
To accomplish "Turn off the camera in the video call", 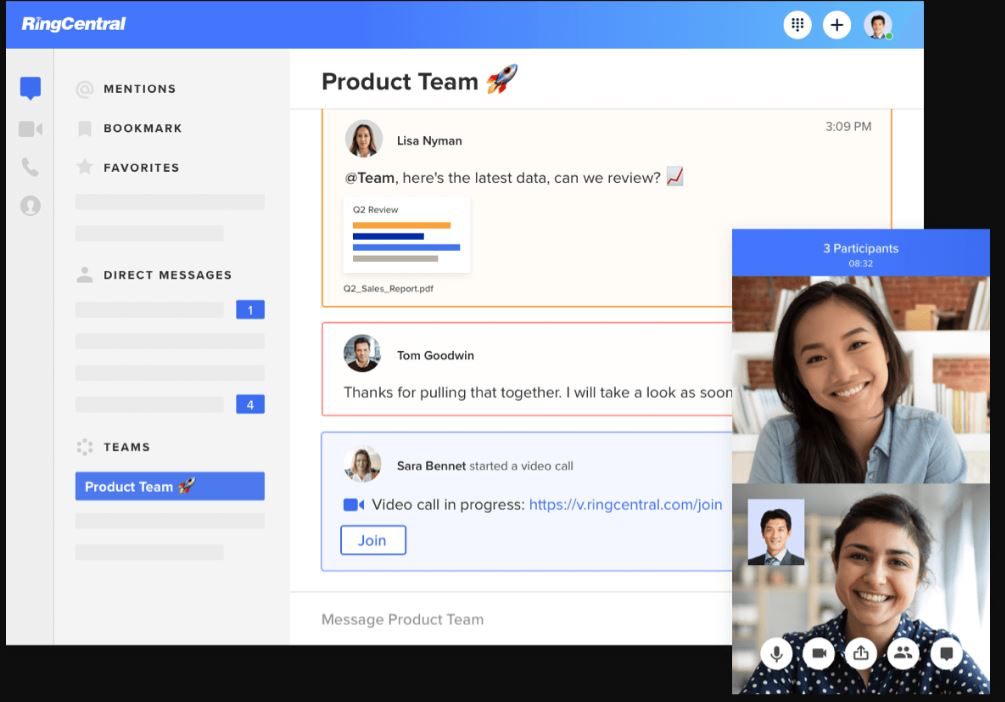I will (819, 653).
